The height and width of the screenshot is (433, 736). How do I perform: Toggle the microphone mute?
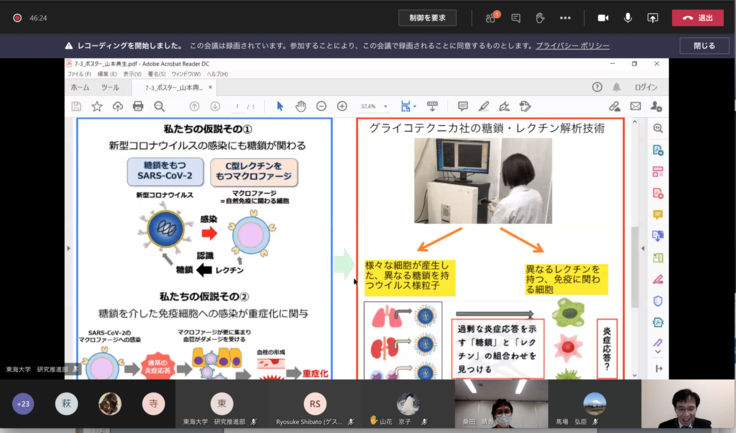(x=628, y=18)
